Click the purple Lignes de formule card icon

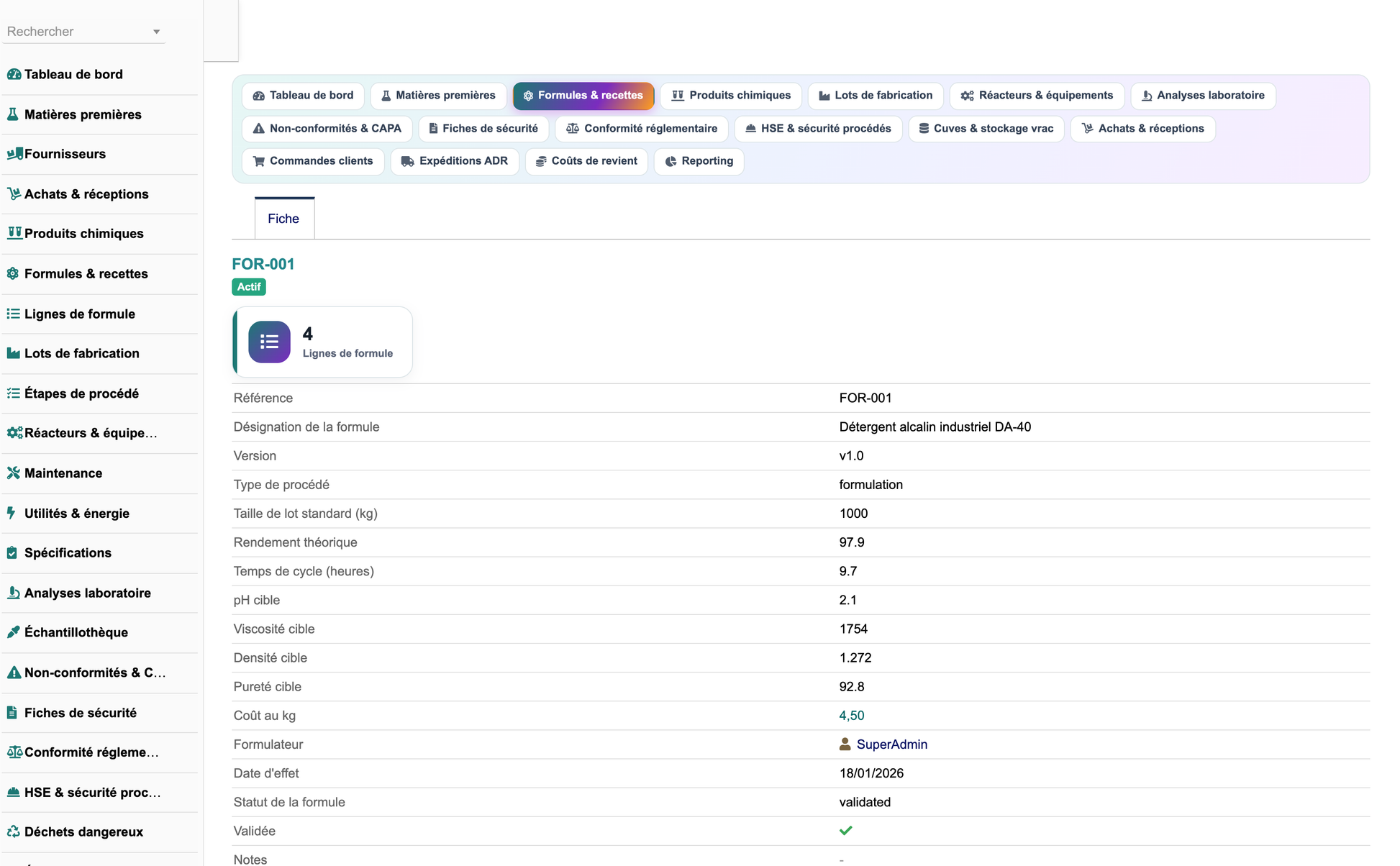[269, 342]
